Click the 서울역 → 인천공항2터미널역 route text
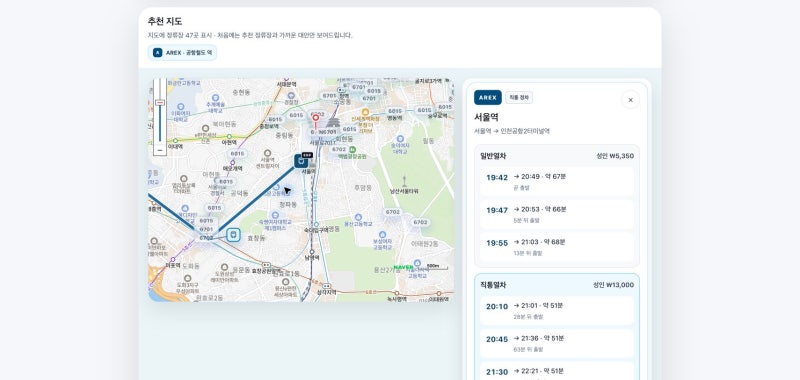Screen dimensions: 800x380 [x=512, y=131]
